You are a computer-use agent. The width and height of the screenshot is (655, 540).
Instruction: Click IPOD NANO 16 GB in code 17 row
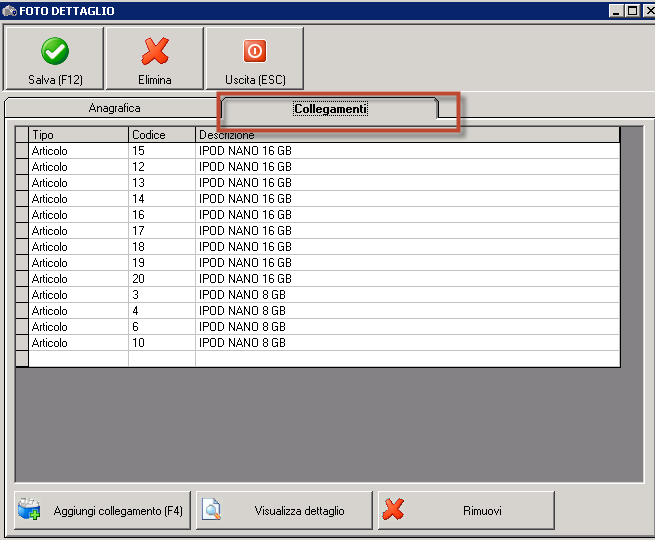tap(245, 231)
